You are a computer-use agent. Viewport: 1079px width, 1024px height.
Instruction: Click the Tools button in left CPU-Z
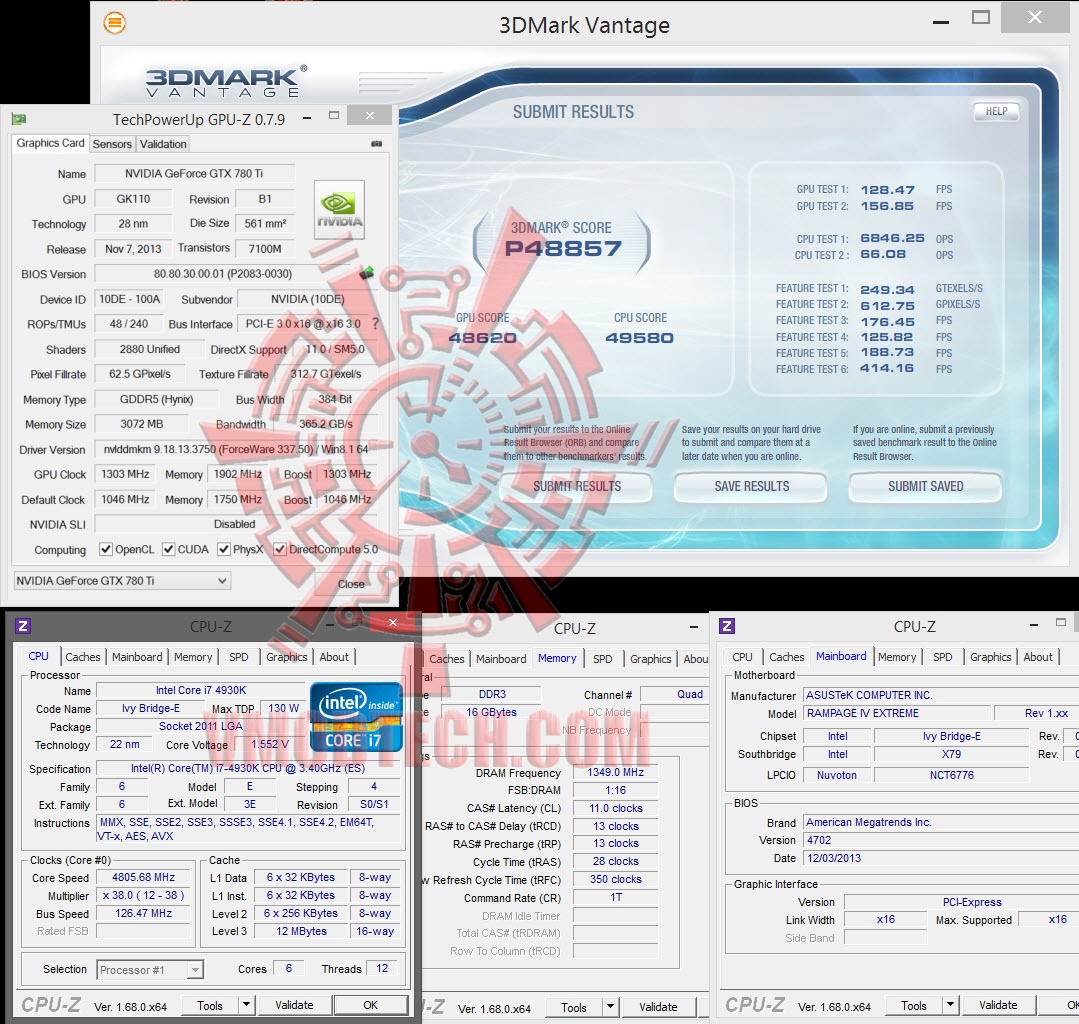(210, 1005)
